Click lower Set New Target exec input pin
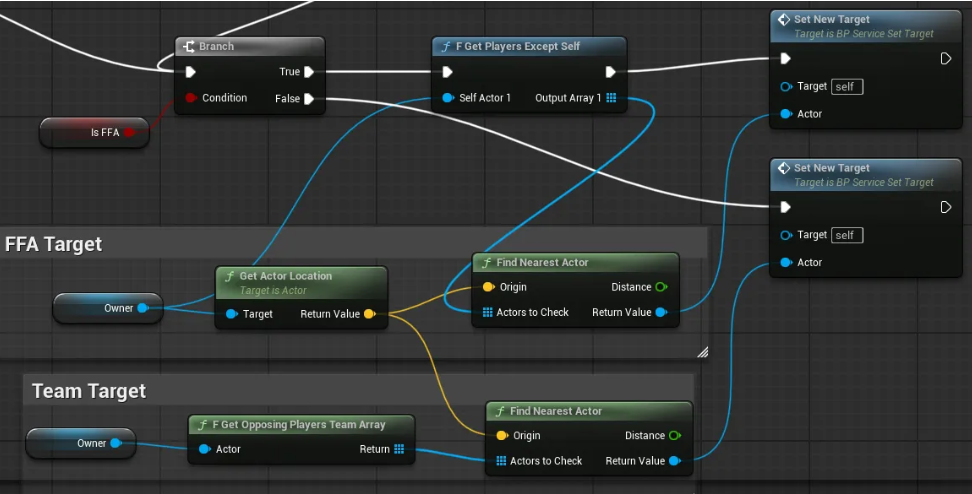This screenshot has width=972, height=494. coord(785,207)
